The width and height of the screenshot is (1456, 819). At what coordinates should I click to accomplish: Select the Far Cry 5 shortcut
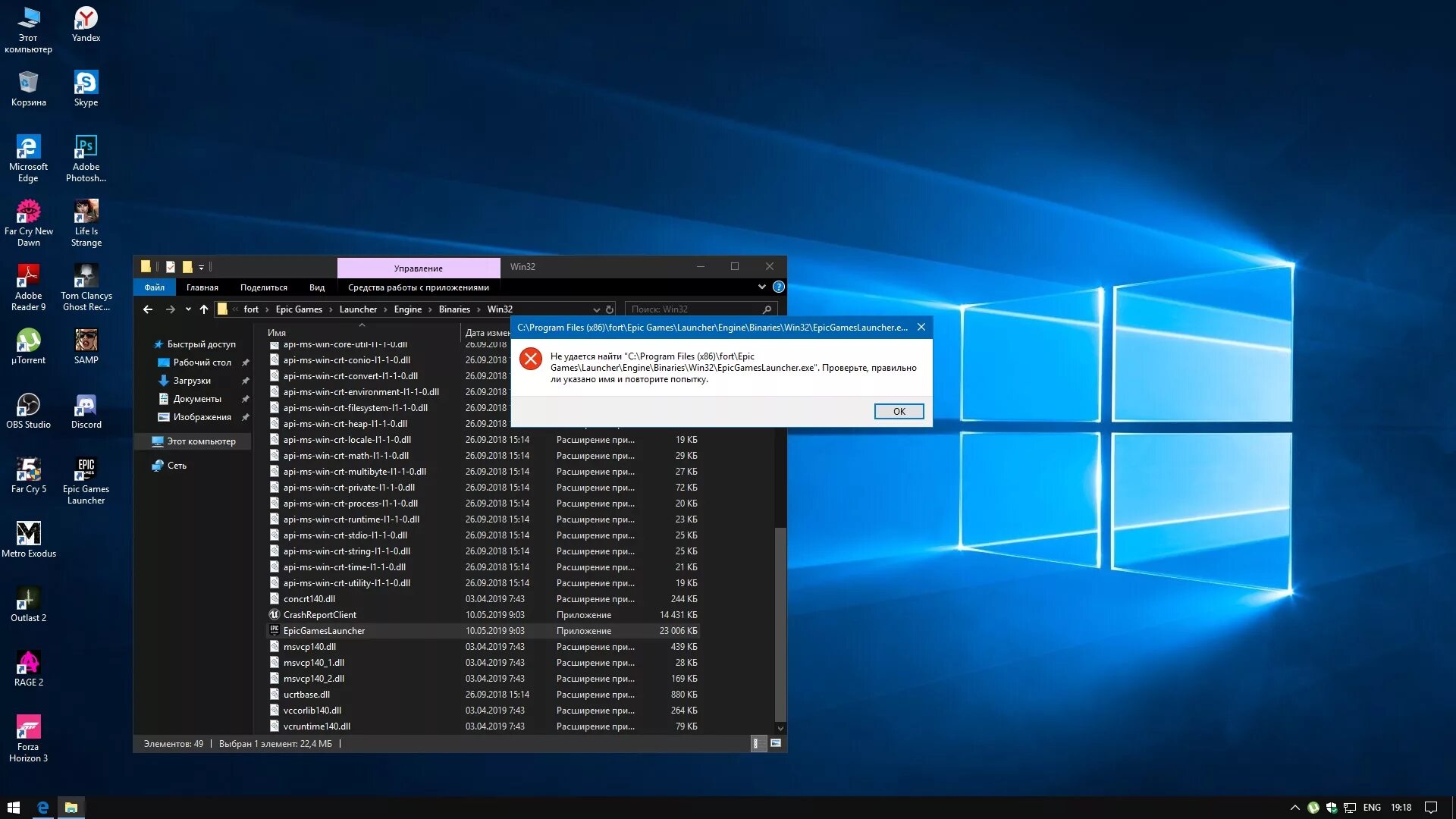[28, 475]
